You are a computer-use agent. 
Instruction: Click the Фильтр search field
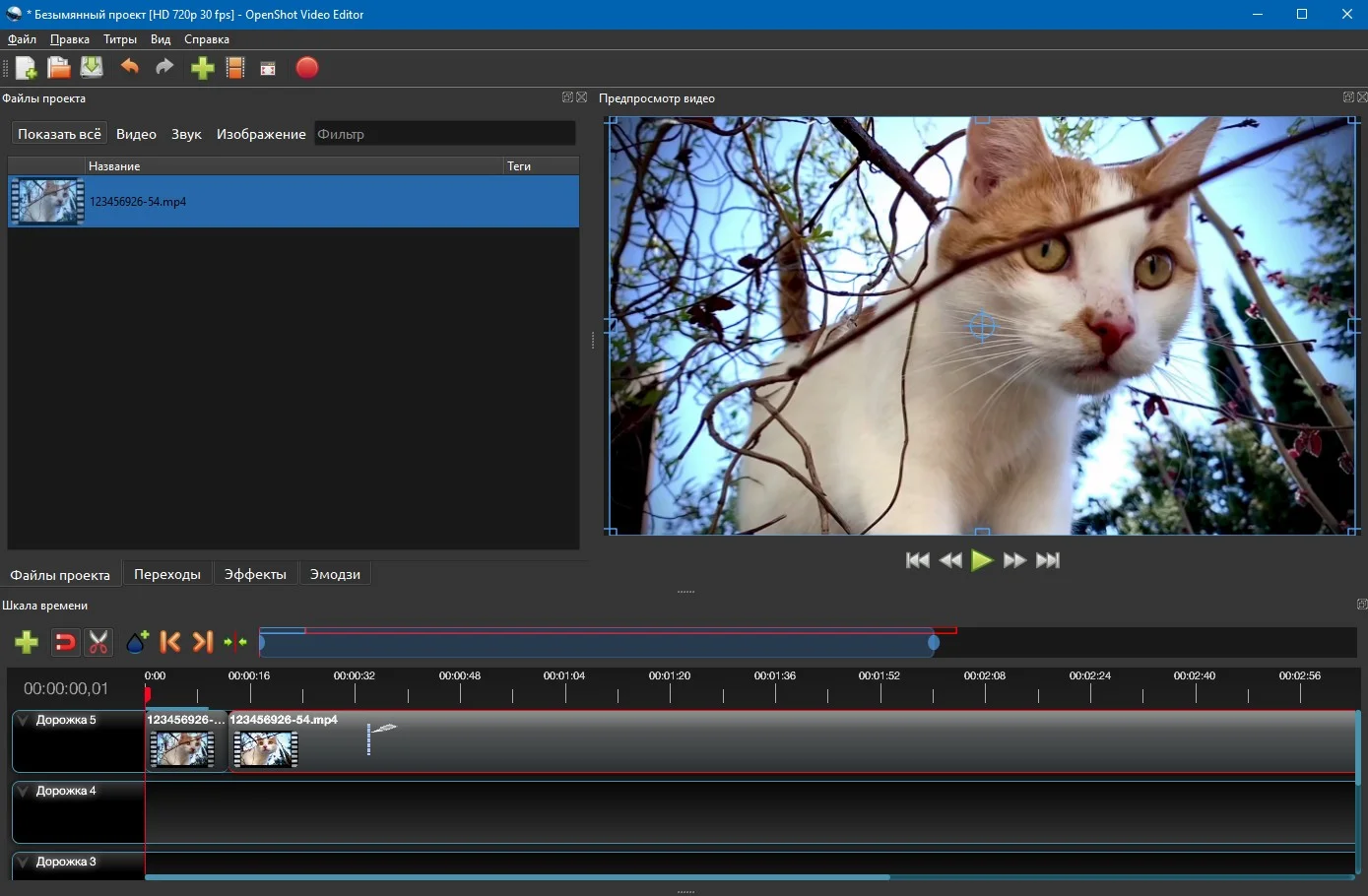tap(444, 134)
